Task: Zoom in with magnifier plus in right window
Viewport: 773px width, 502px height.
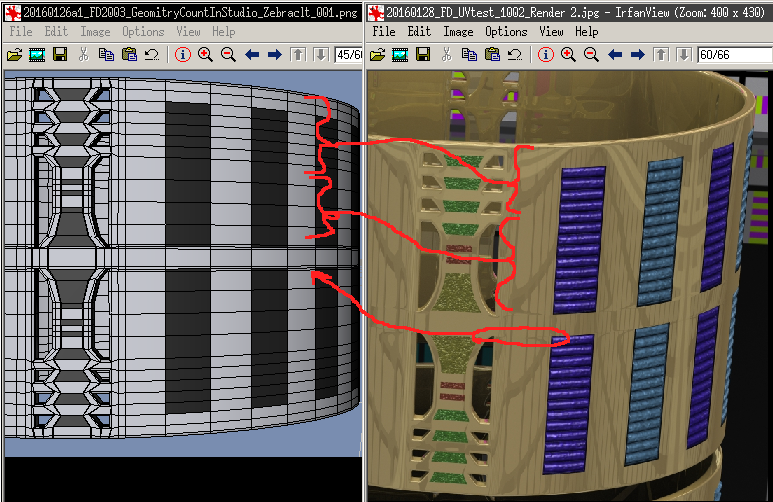Action: [568, 54]
